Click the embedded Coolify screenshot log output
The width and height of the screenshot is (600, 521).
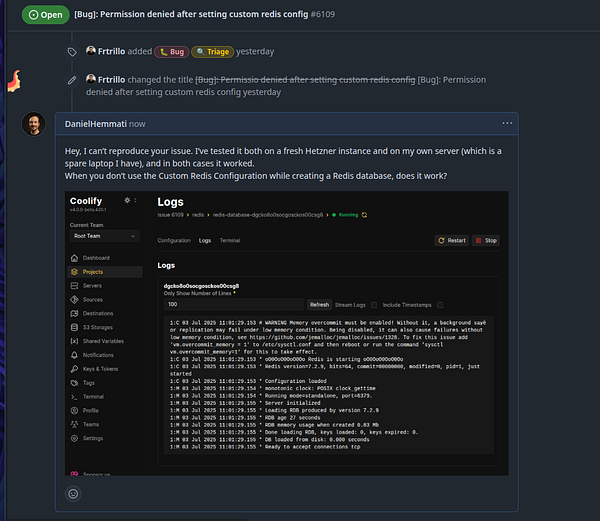point(329,385)
